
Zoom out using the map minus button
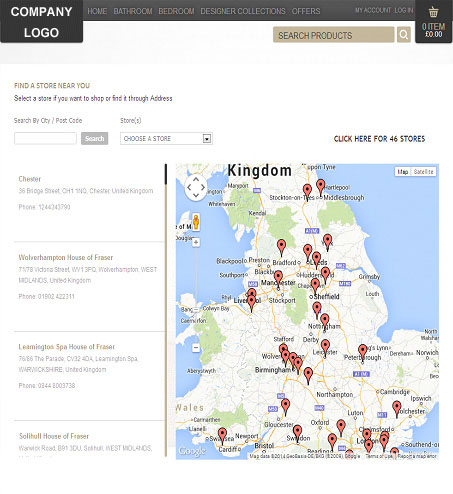pos(196,348)
